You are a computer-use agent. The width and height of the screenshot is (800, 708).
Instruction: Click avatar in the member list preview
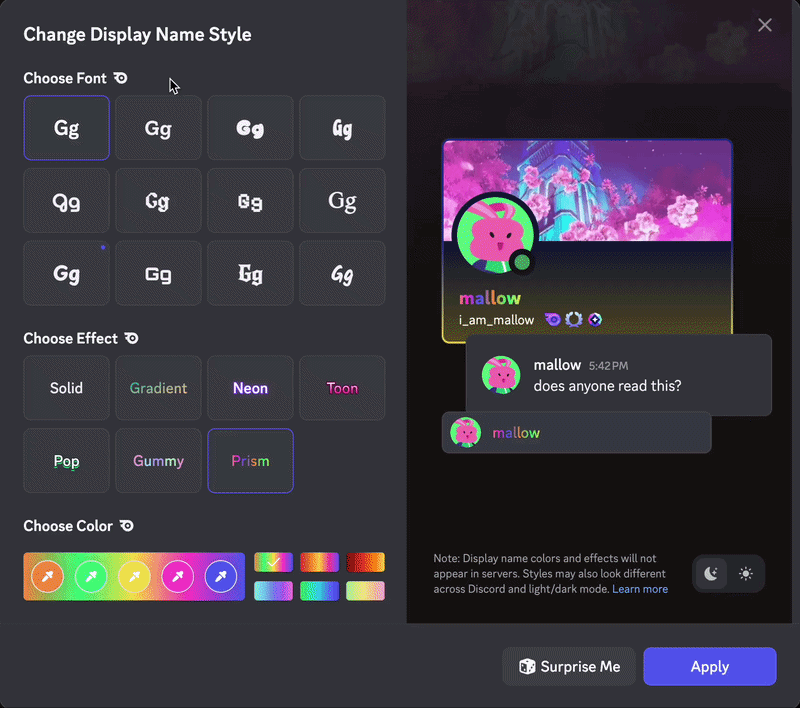pos(465,433)
